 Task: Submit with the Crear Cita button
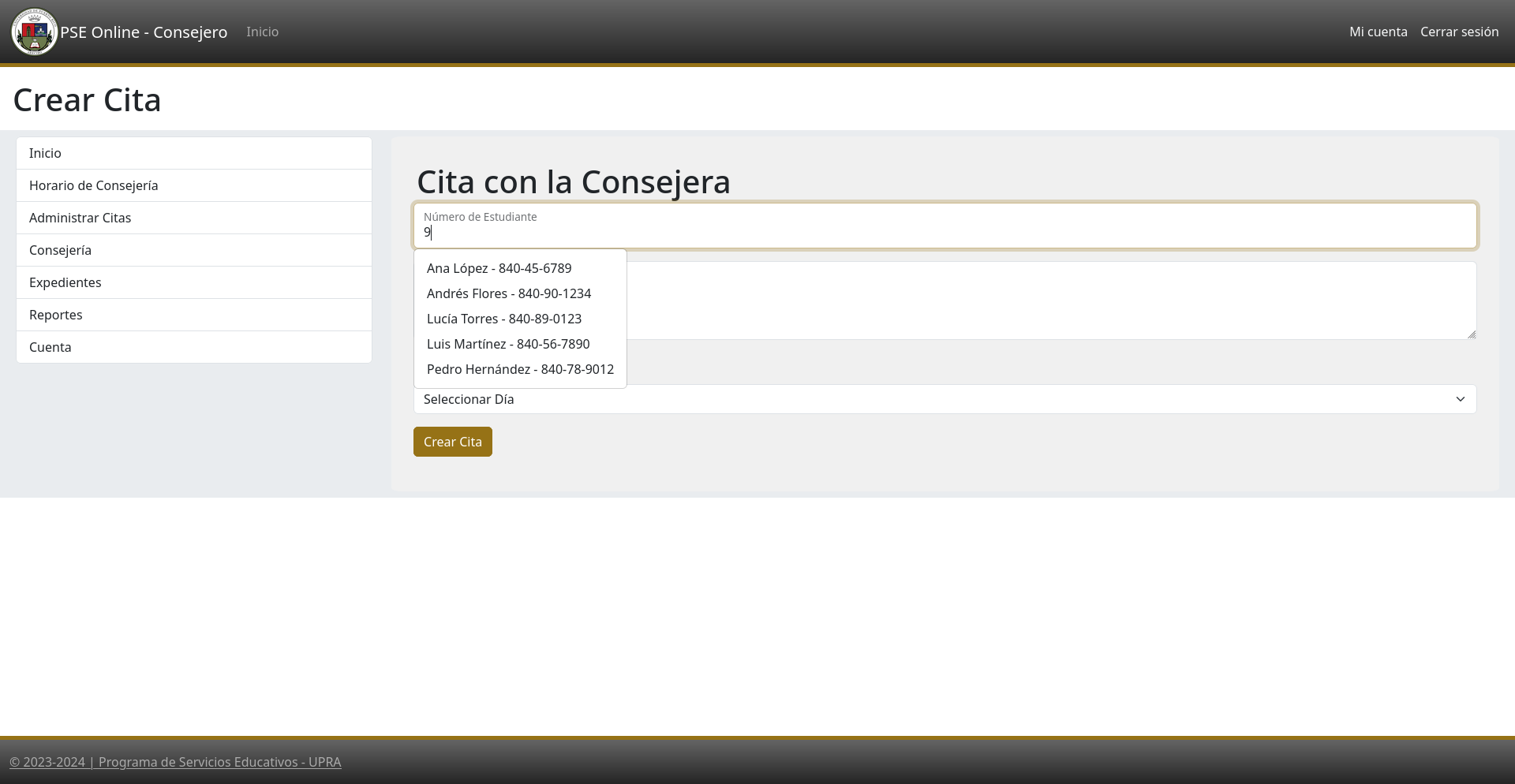click(x=453, y=442)
